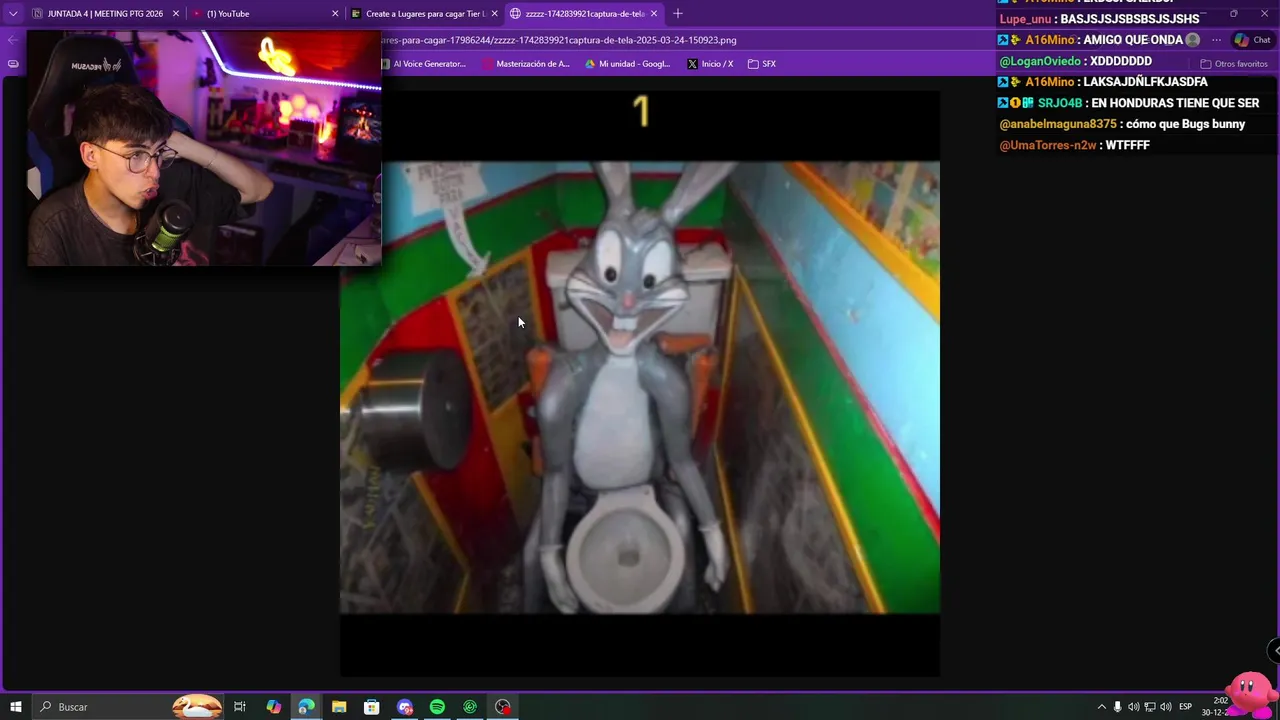The height and width of the screenshot is (720, 1280).
Task: Click the YouTube tab favicon
Action: [x=197, y=14]
